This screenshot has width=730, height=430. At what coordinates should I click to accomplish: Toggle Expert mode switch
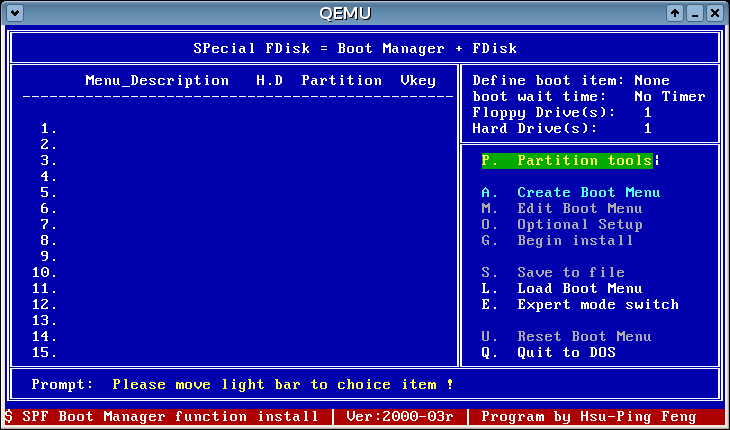(579, 304)
